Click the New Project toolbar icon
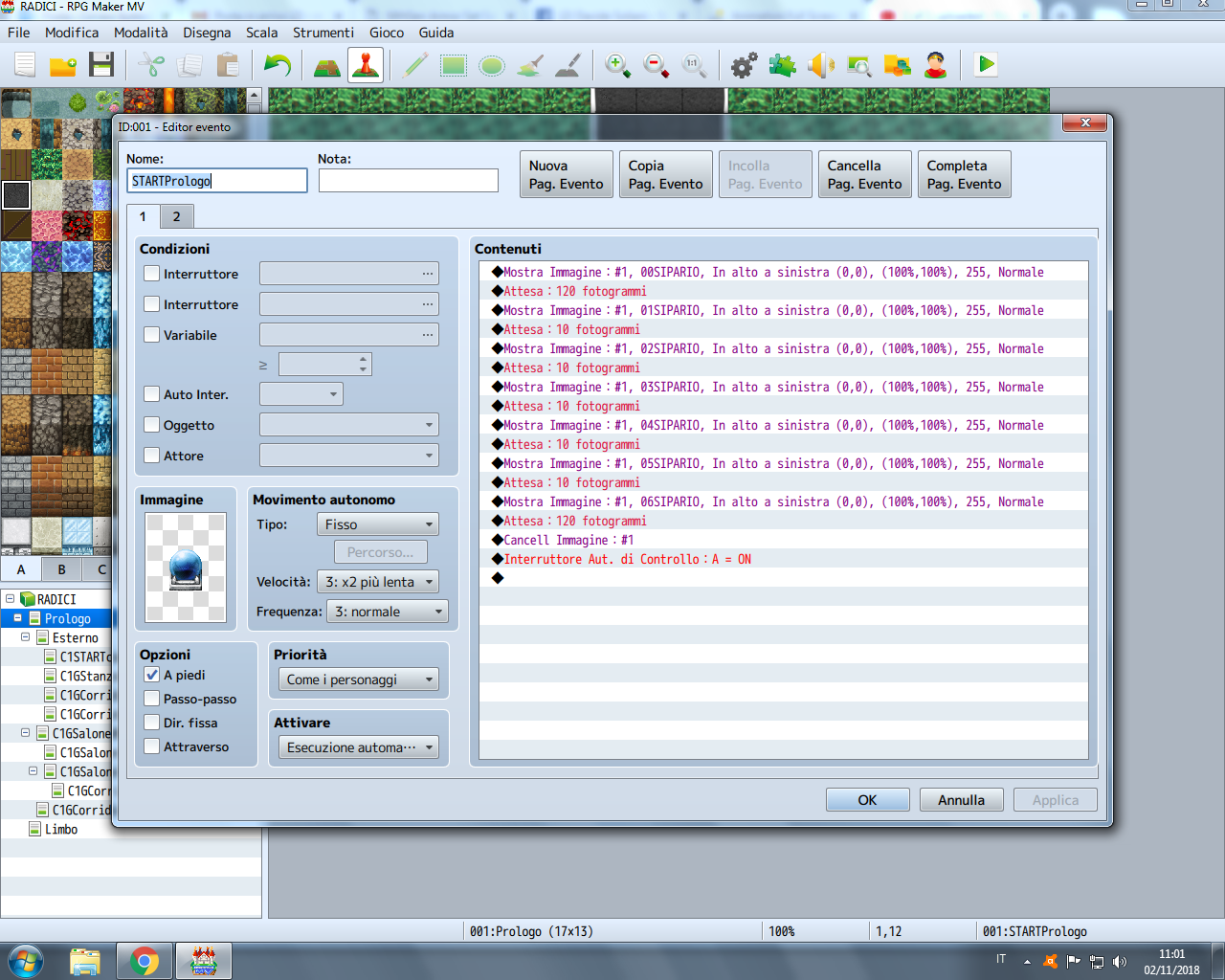Viewport: 1225px width, 980px height. [25, 65]
